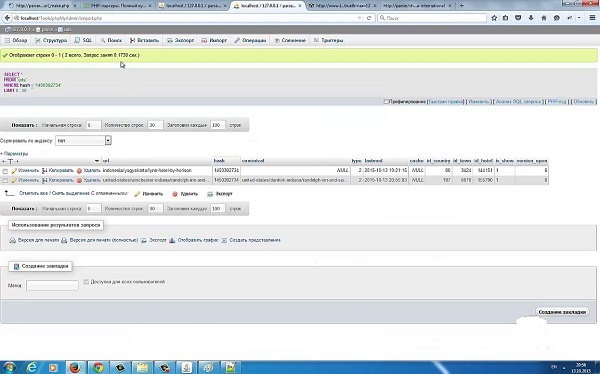Viewport: 600px width, 374px height.
Task: Open the print version icon in the results panel
Action: [12, 240]
